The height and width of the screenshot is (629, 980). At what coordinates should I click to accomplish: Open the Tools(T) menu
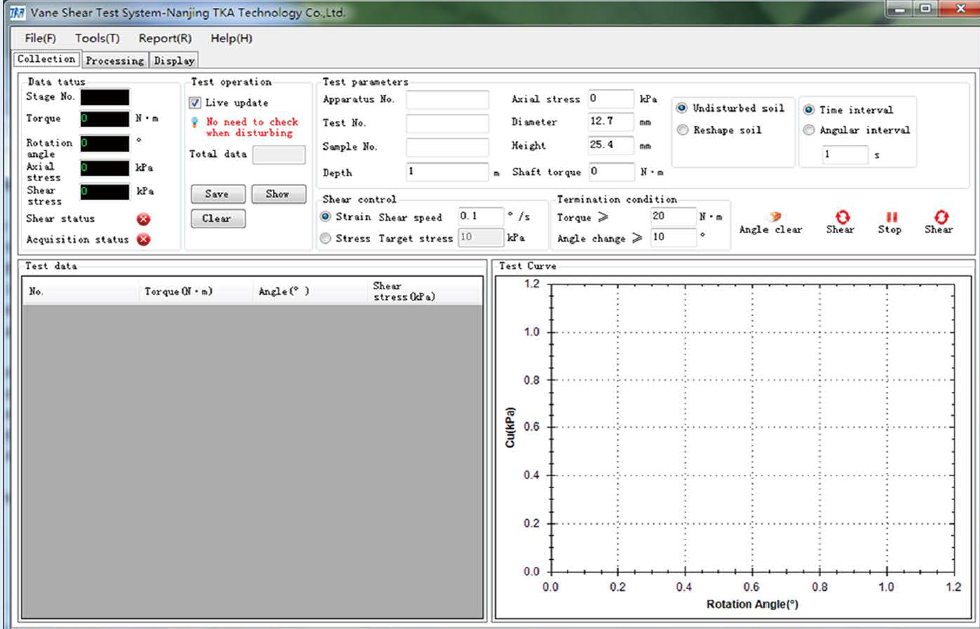click(x=97, y=38)
